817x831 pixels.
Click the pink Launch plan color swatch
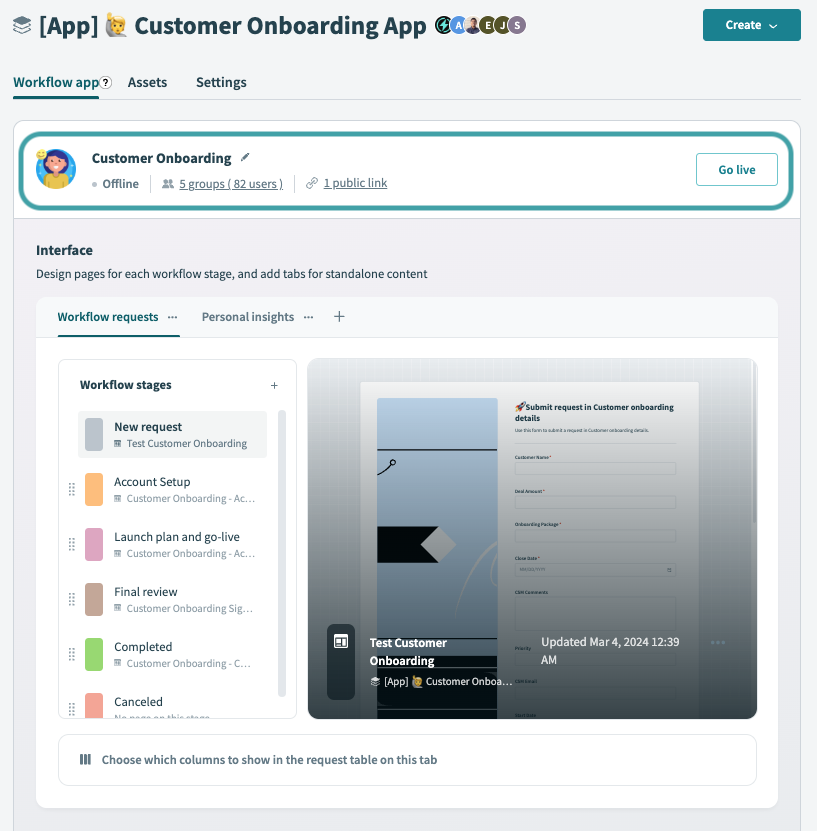coord(94,545)
